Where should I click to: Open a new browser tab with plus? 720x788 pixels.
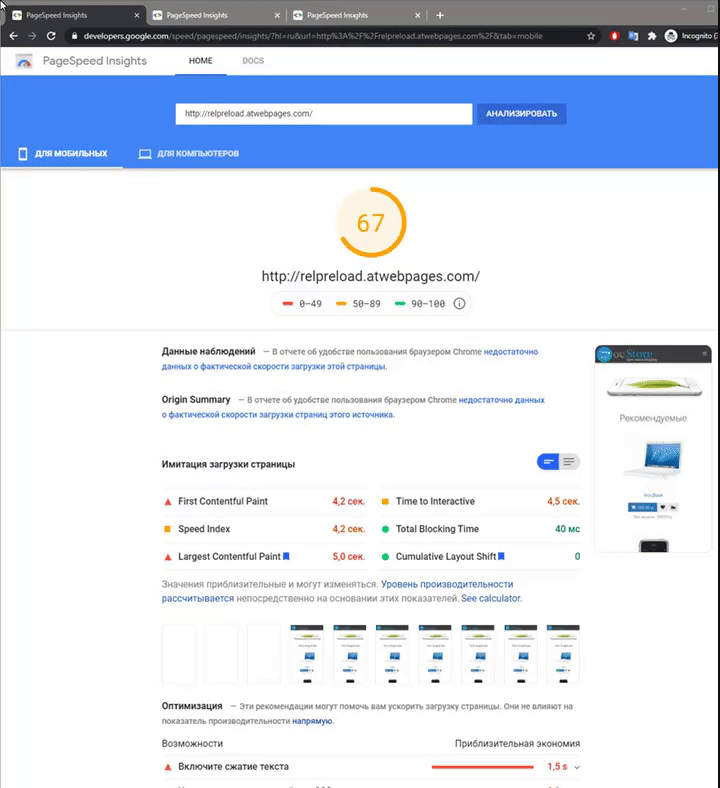440,16
